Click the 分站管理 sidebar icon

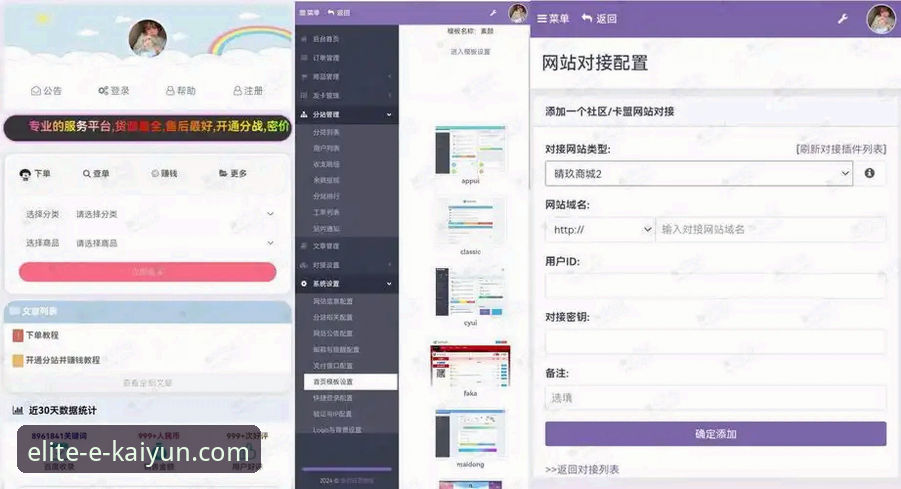304,114
